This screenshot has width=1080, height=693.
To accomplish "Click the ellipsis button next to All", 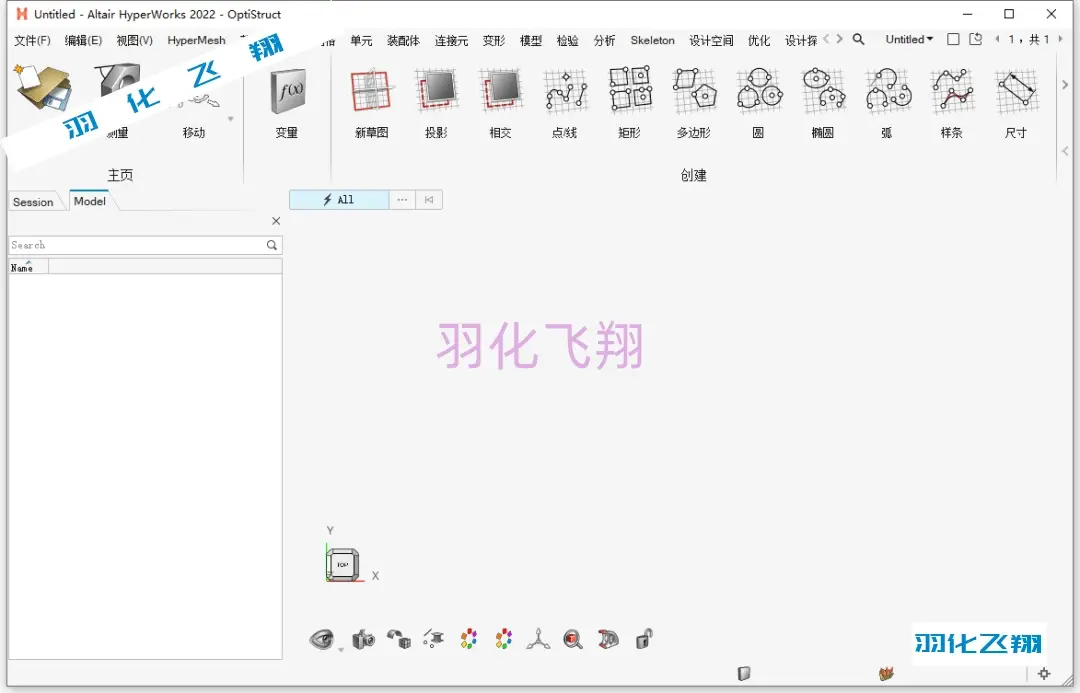I will pyautogui.click(x=402, y=200).
